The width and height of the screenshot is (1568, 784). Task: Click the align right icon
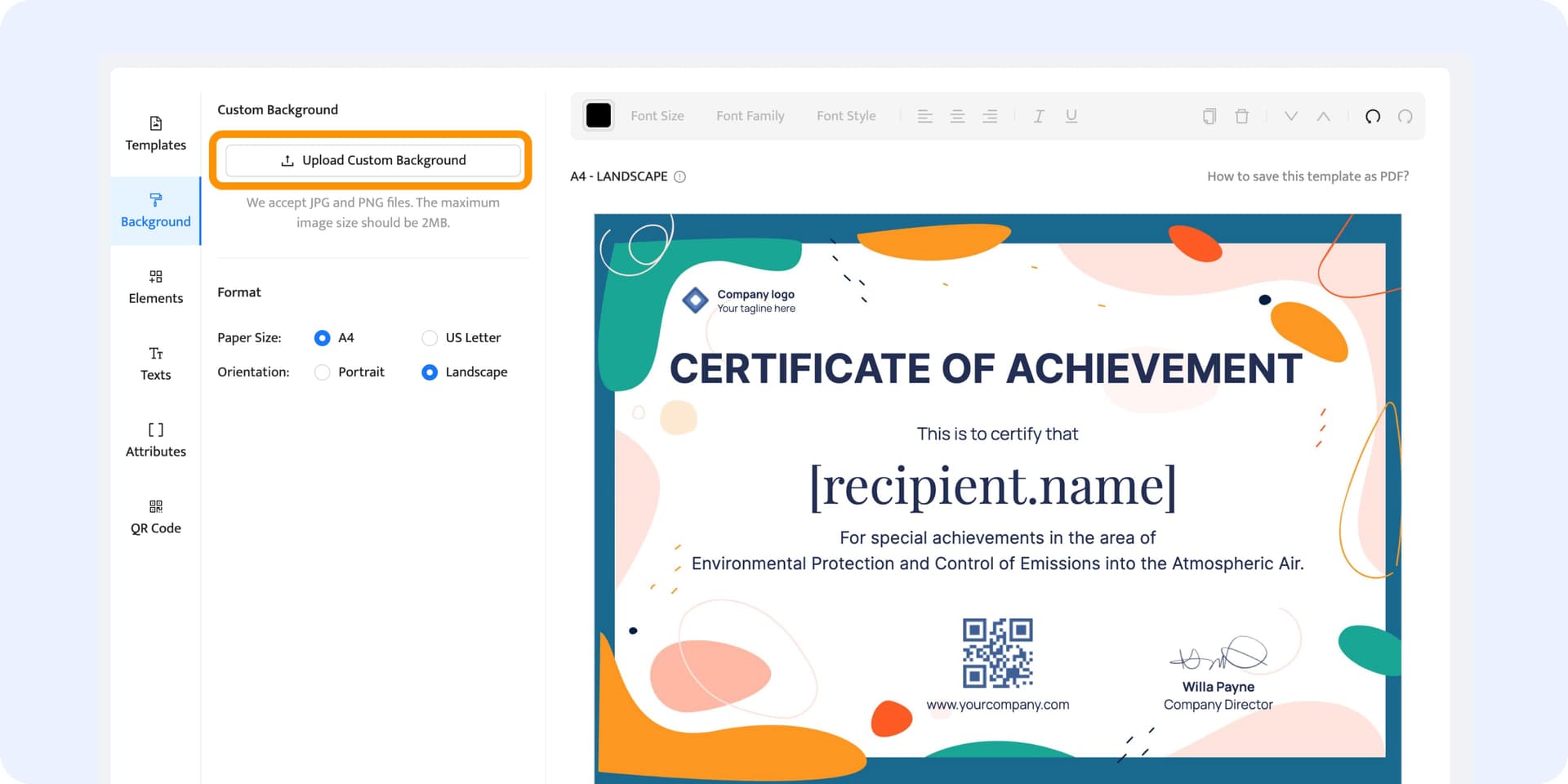click(990, 116)
